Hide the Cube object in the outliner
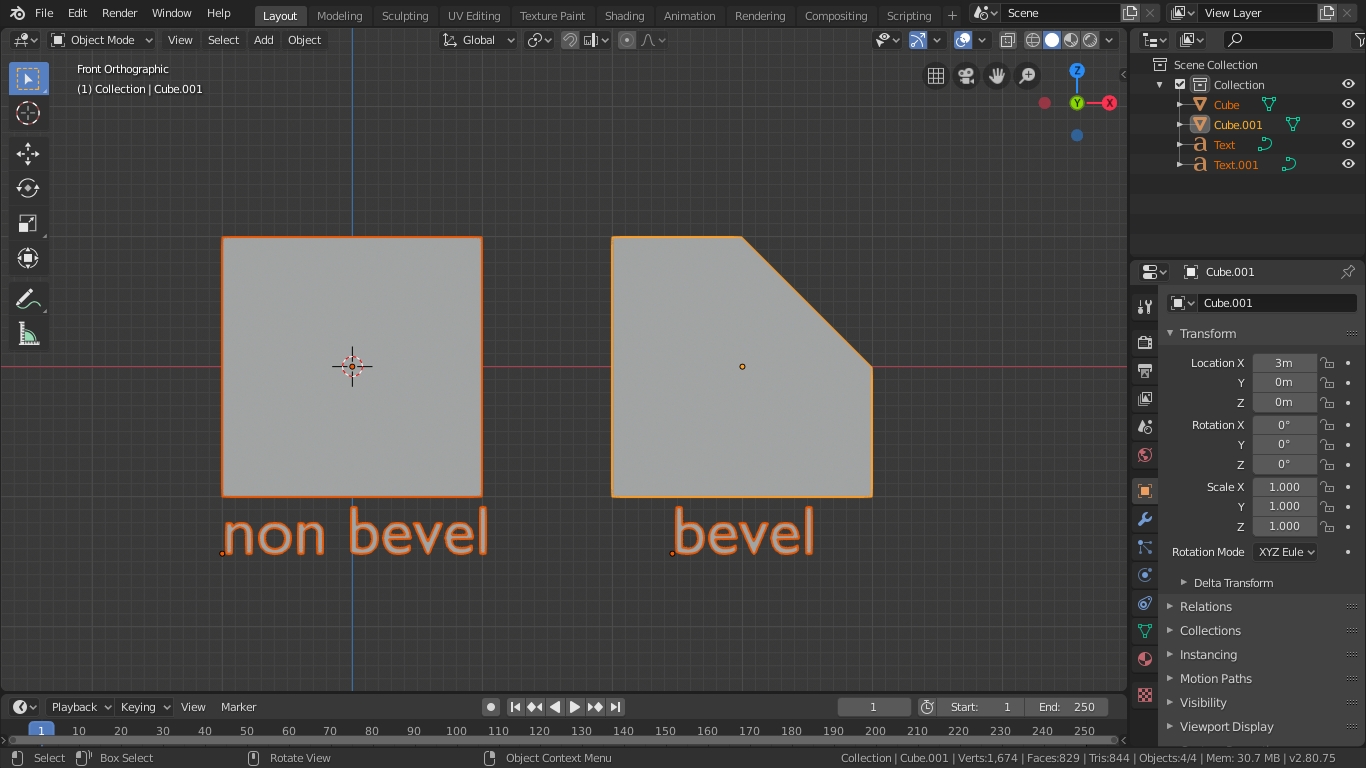Screen dimensions: 1366x768 click(1347, 104)
